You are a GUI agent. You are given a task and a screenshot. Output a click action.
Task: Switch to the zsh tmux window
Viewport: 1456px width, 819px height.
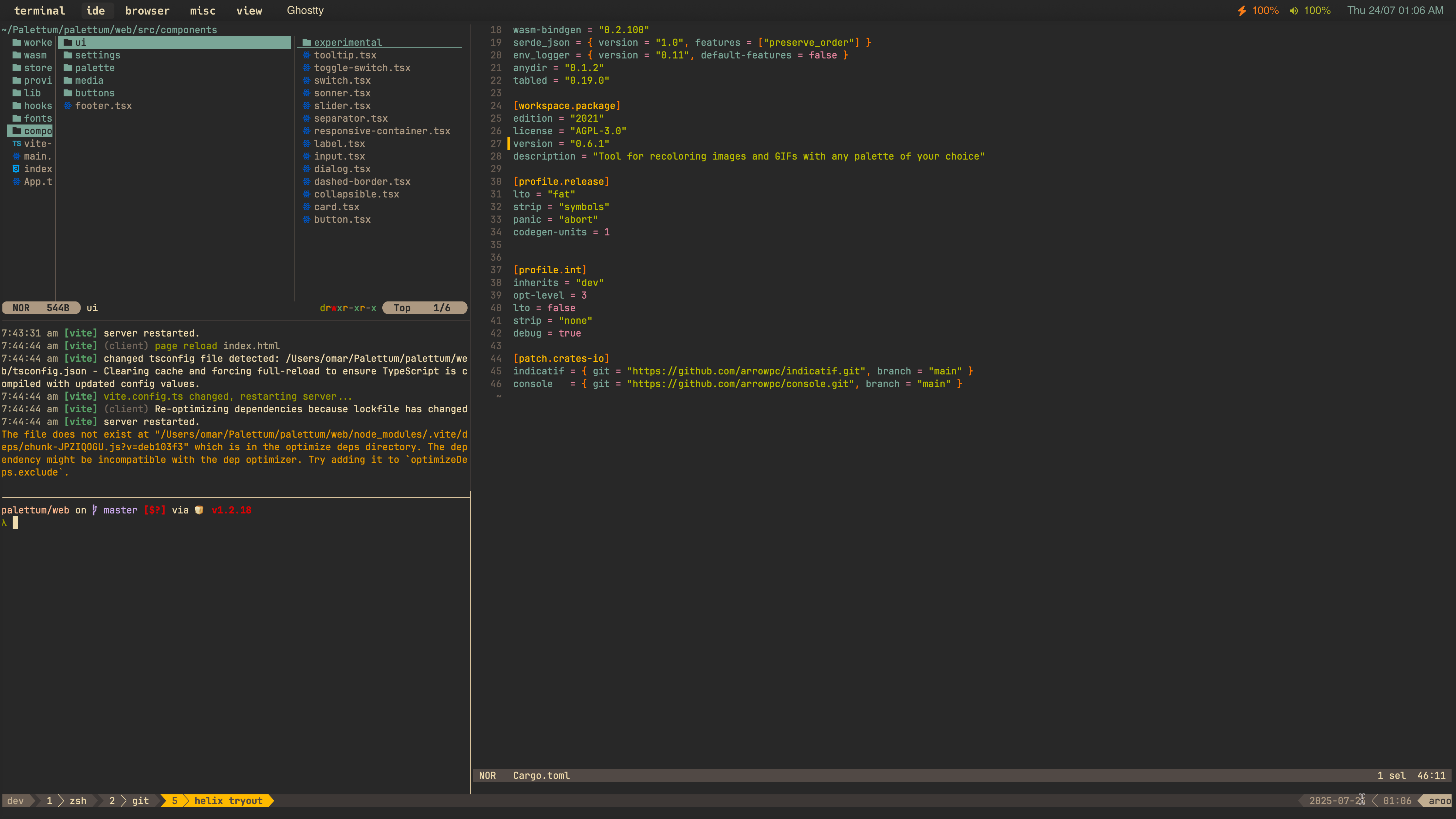tap(77, 801)
